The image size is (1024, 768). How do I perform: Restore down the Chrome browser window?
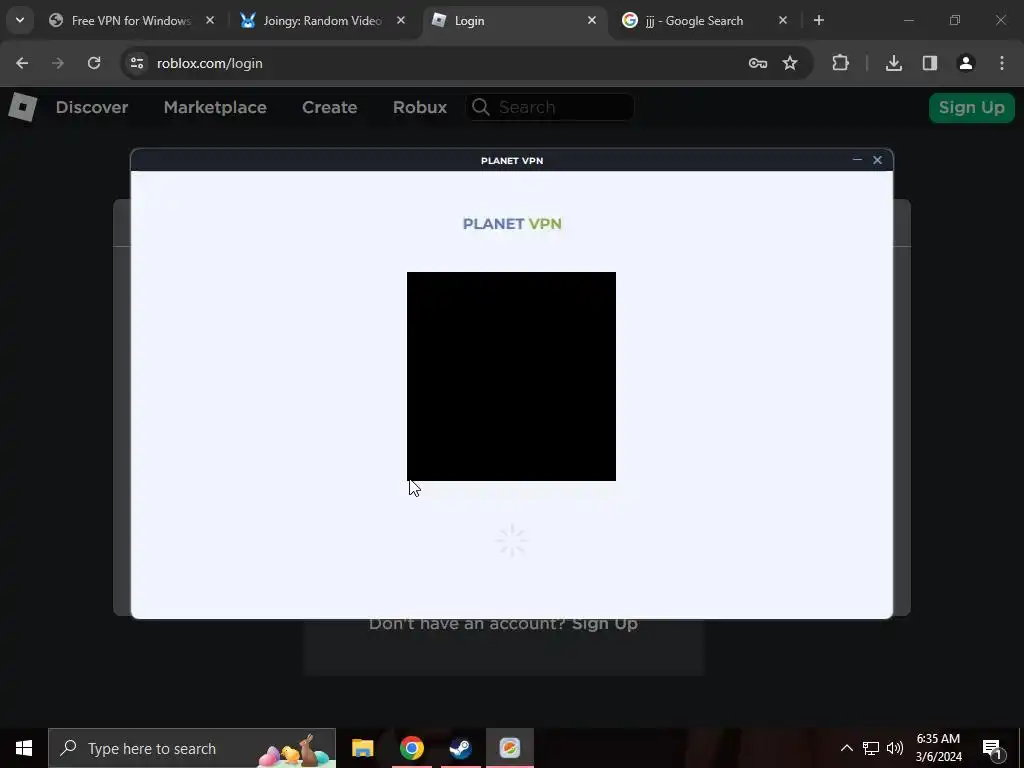point(955,20)
